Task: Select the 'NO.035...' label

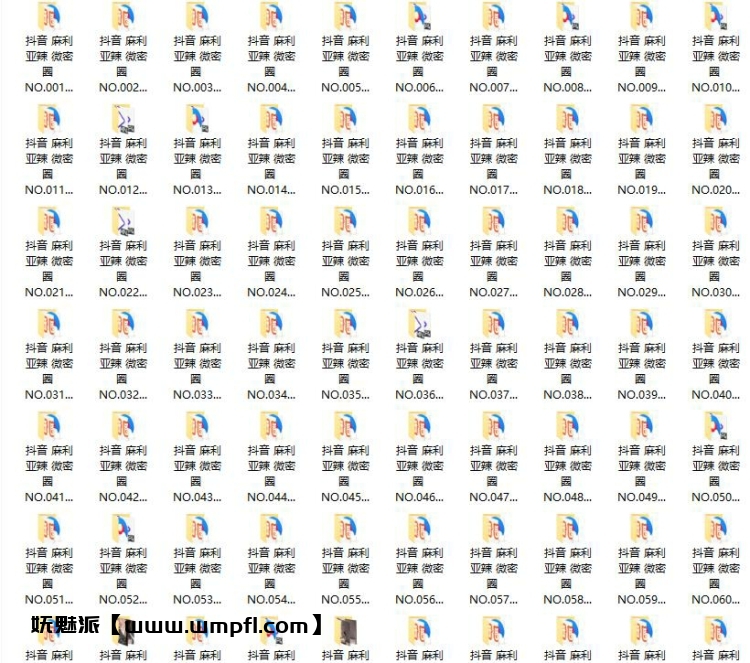Action: [345, 395]
